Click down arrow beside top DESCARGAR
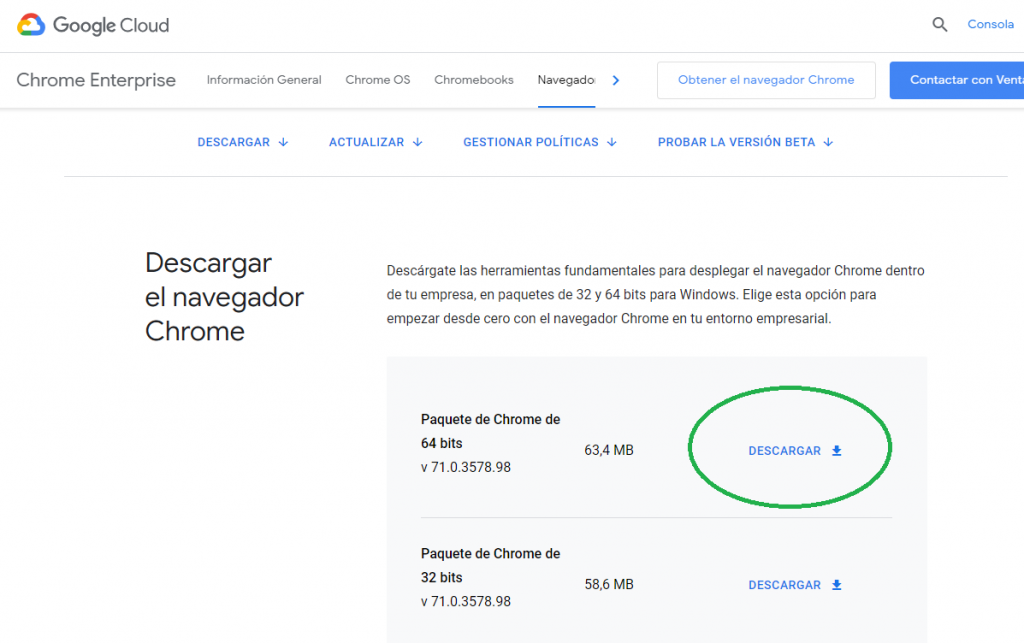The image size is (1024, 643). click(x=283, y=142)
